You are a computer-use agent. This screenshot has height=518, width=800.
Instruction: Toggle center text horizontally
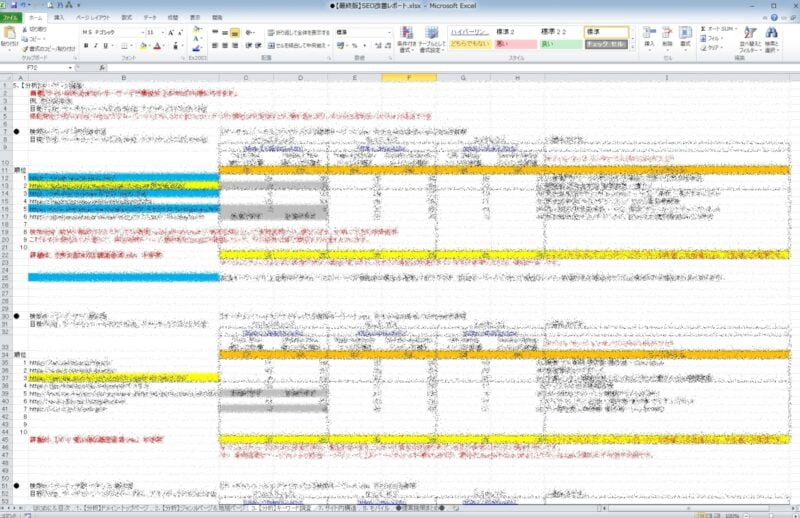(225, 45)
